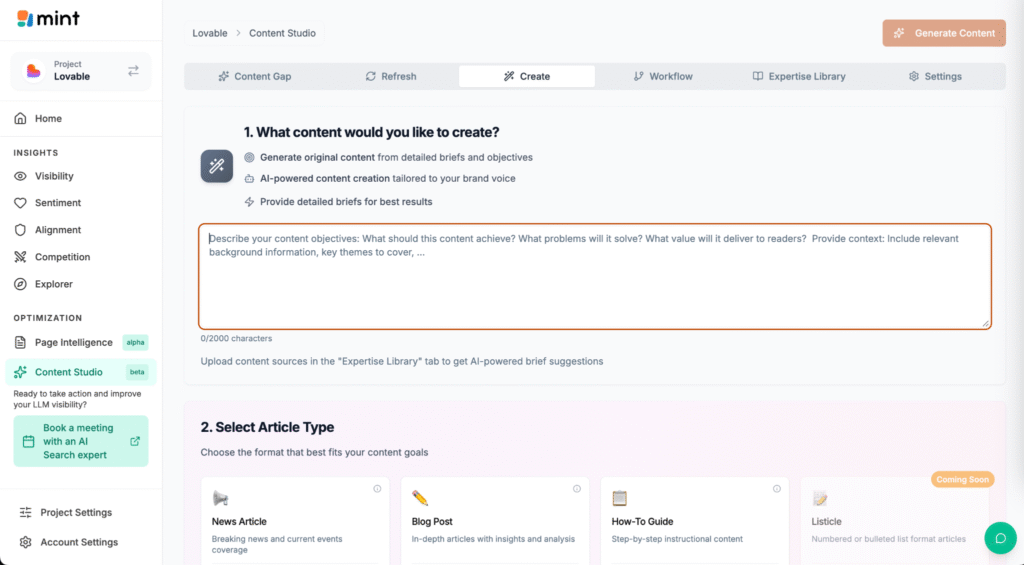
Task: Click the info icon on Blog Post card
Action: (577, 489)
